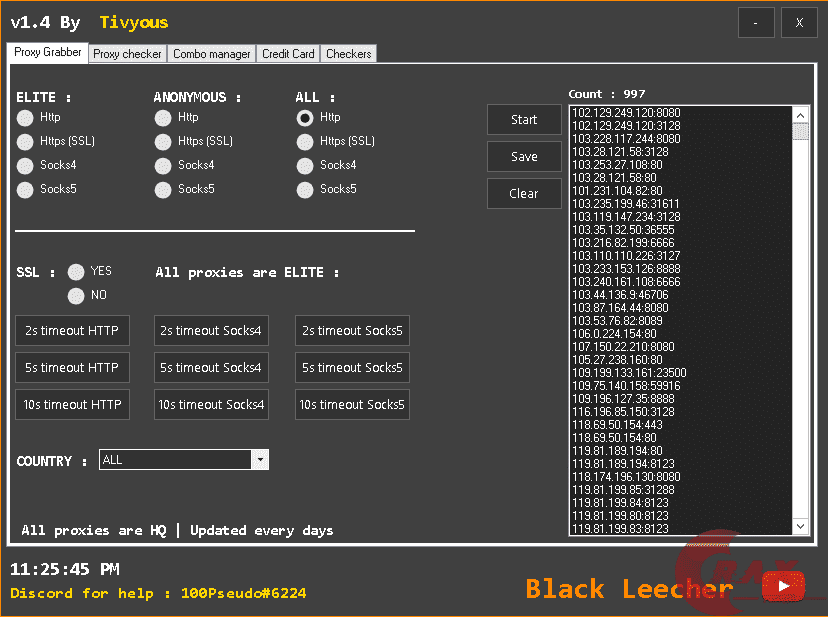This screenshot has height=618, width=828.
Task: Click Discord help text 100Pseudo#6224
Action: coord(243,593)
